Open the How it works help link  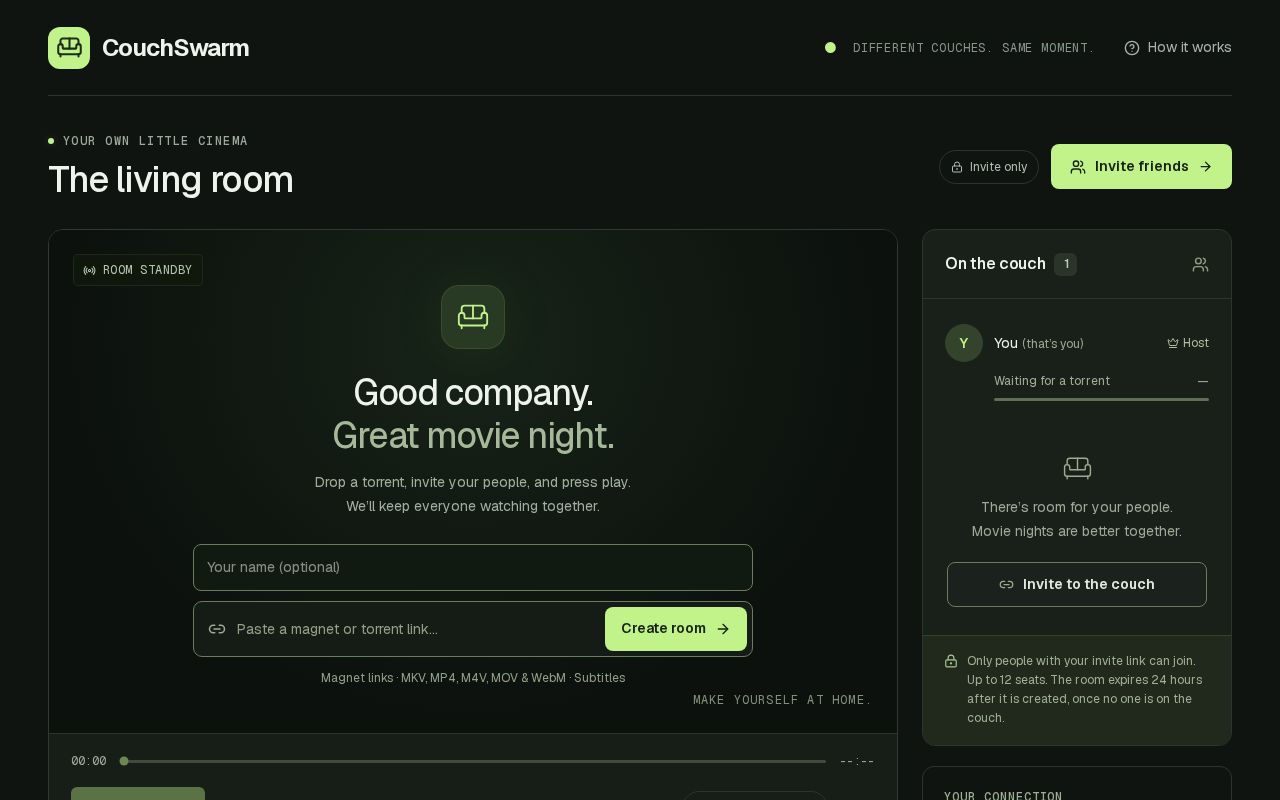tap(1178, 48)
